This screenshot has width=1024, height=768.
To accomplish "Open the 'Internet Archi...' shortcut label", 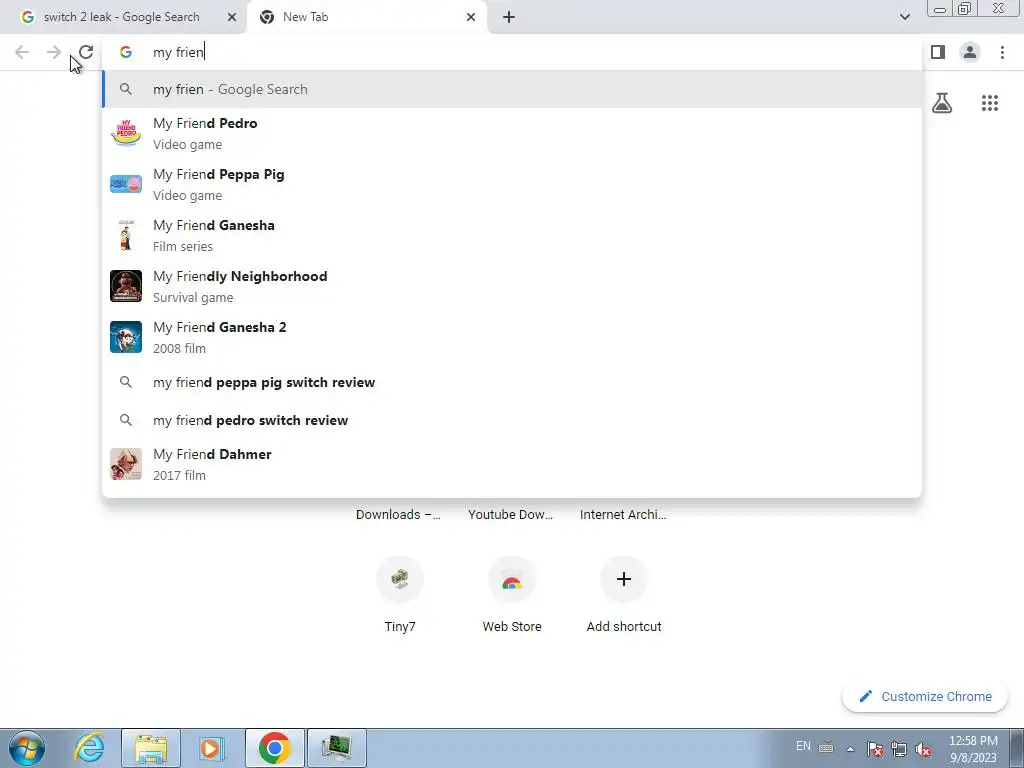I will point(623,515).
